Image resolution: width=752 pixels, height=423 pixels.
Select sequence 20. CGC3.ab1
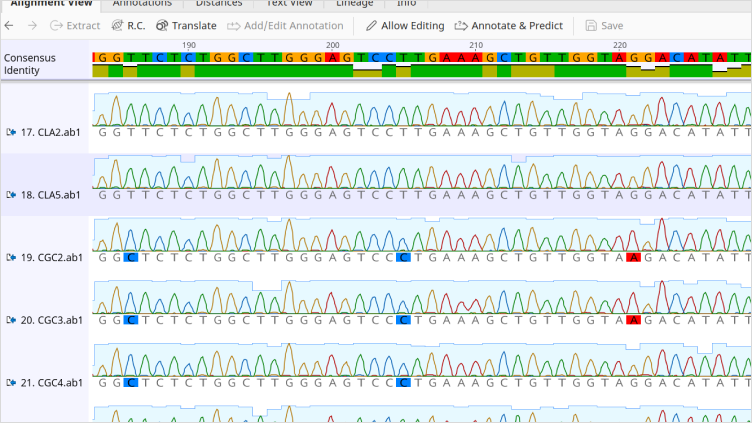pyautogui.click(x=50, y=320)
